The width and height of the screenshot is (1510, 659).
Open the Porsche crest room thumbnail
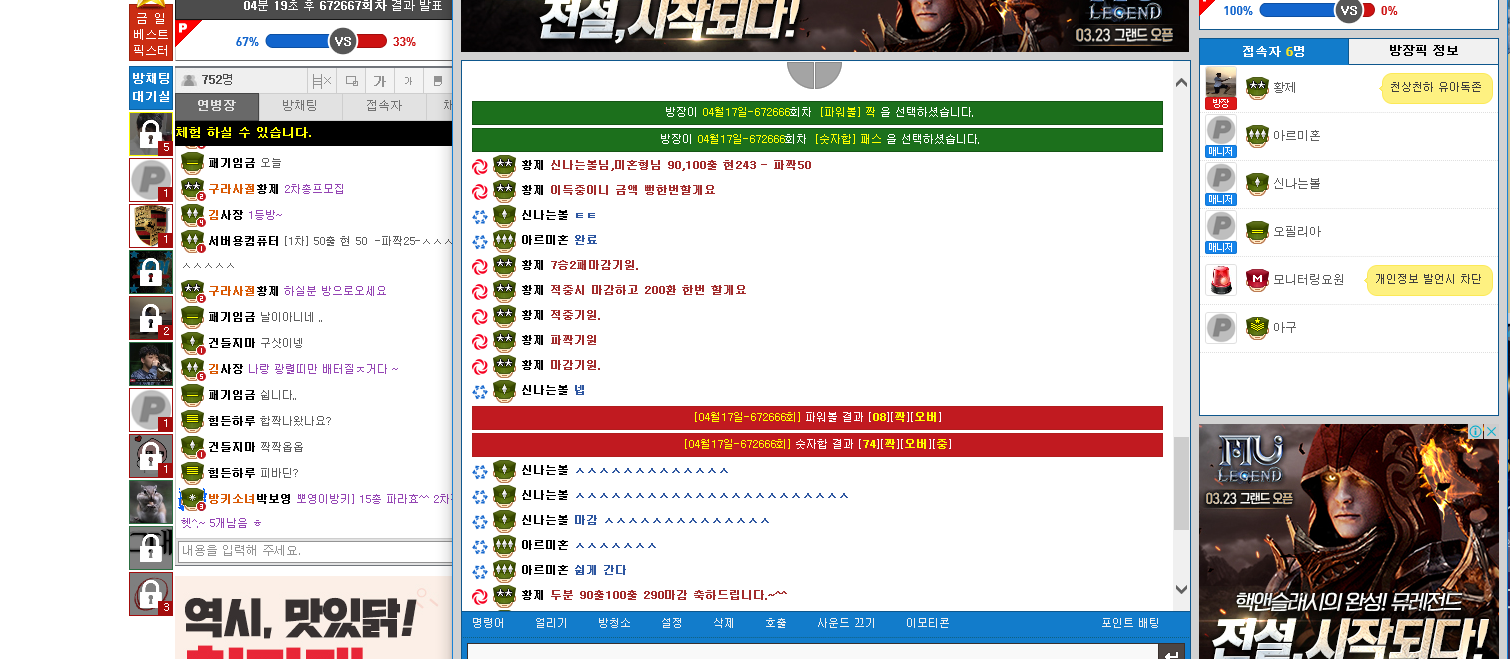point(151,226)
